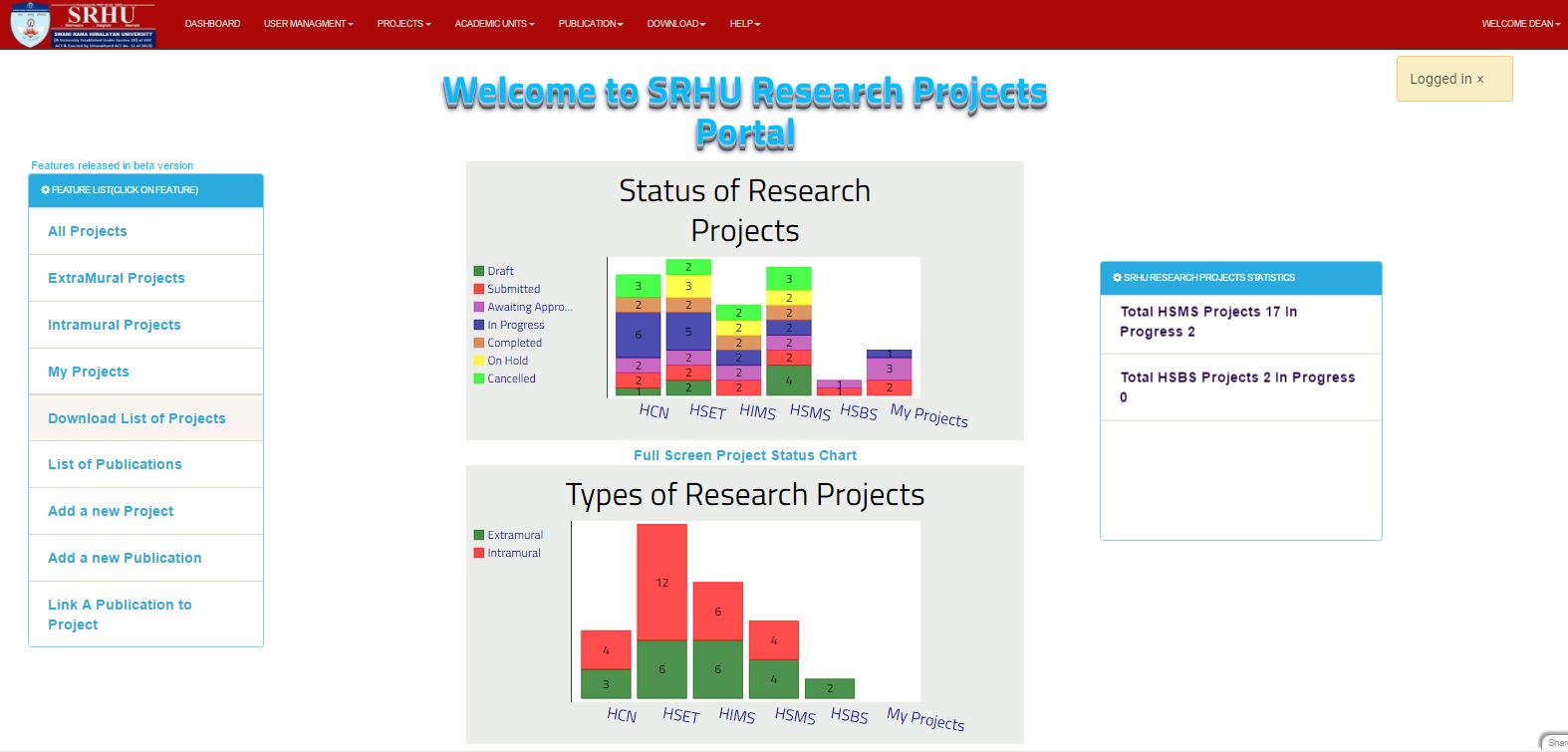This screenshot has height=752, width=1568.
Task: Click the purple Awaiting Approval legend swatch
Action: coord(479,307)
